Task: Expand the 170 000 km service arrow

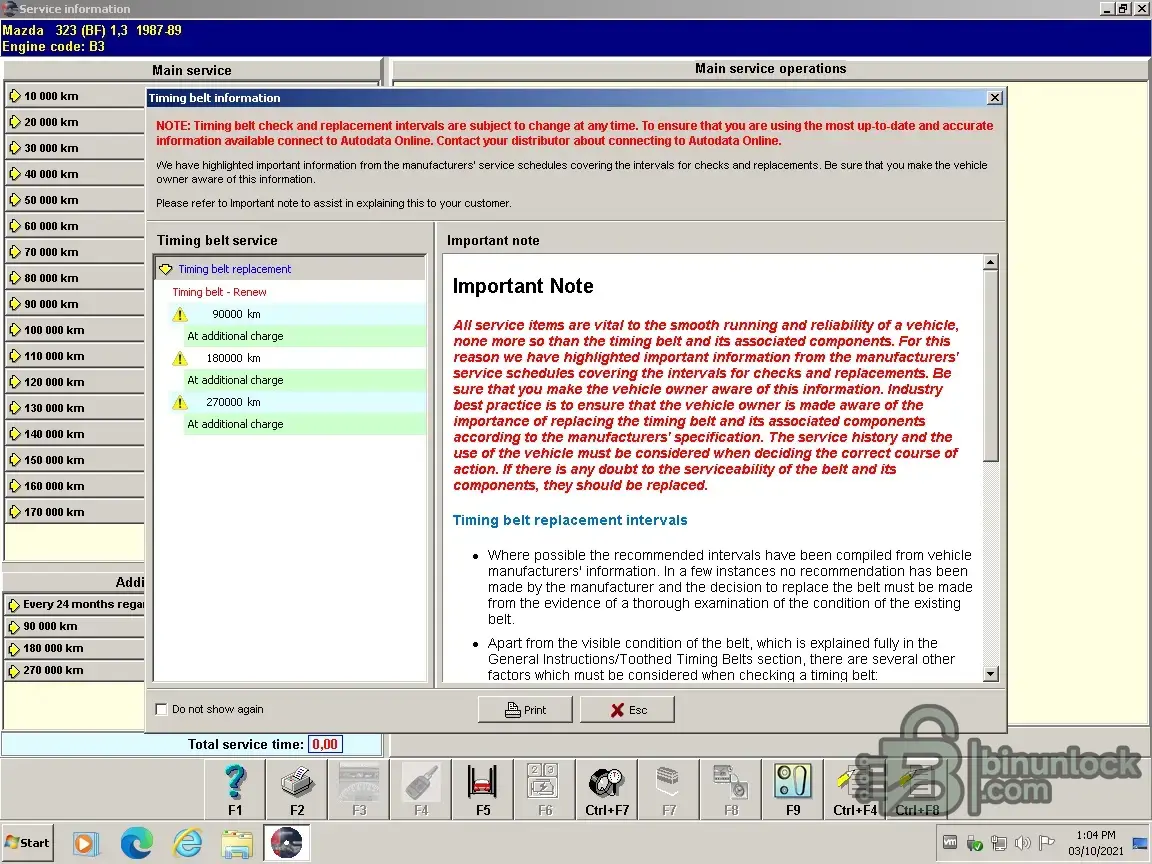Action: 15,511
